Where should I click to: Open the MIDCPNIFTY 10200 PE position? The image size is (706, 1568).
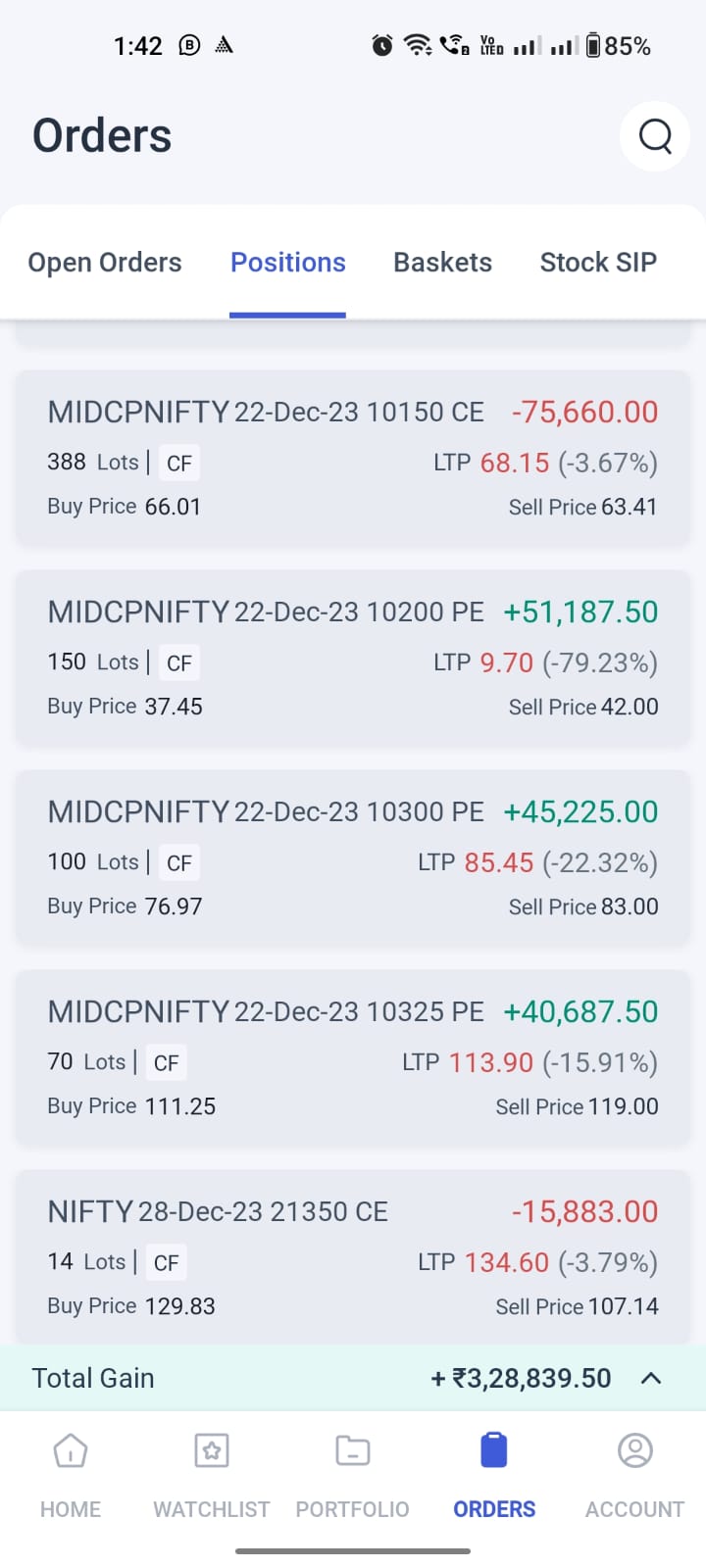353,659
